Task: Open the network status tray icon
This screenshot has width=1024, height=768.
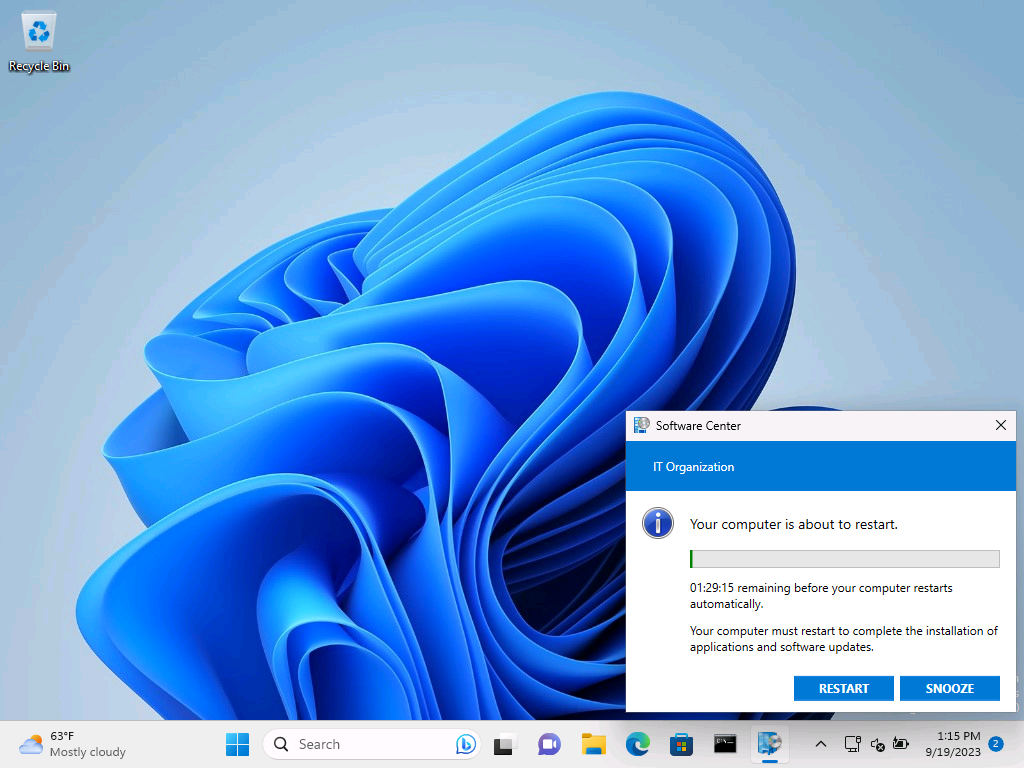Action: [x=852, y=744]
